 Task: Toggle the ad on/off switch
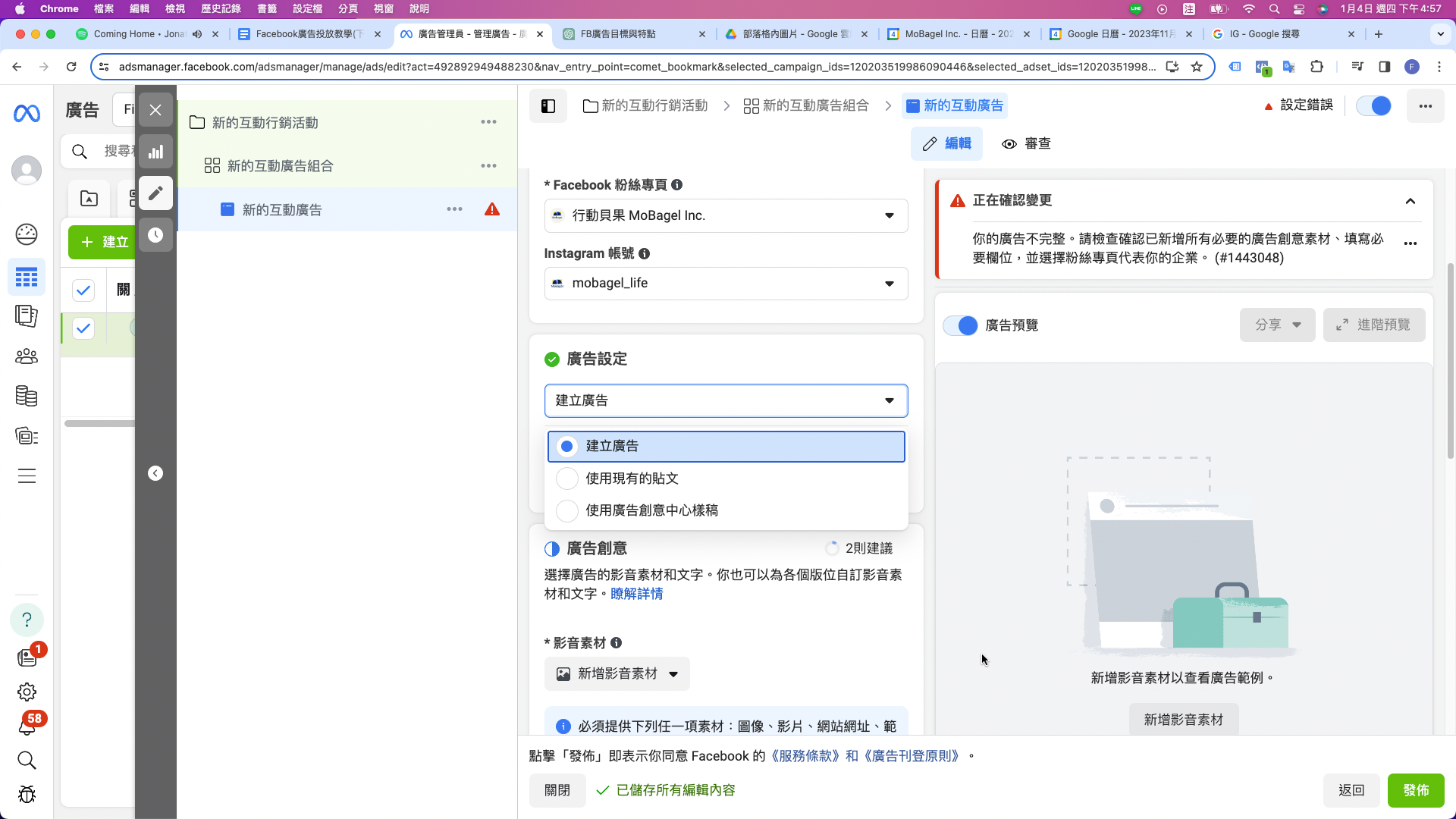[1374, 106]
